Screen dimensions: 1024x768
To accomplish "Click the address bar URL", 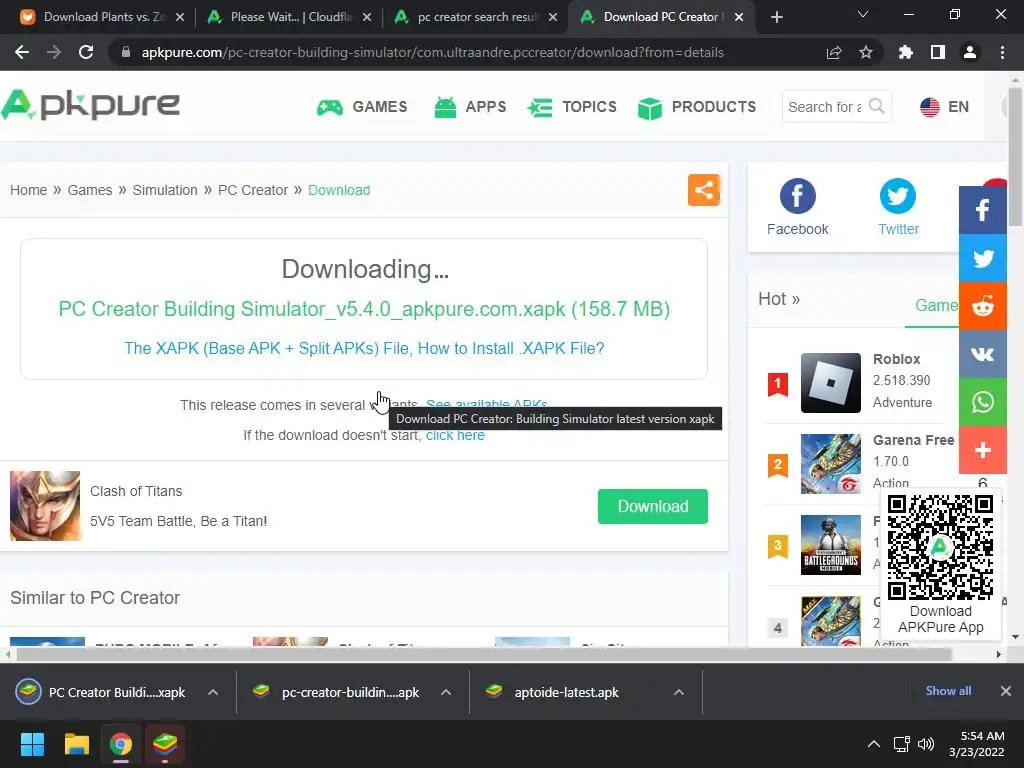I will click(432, 52).
